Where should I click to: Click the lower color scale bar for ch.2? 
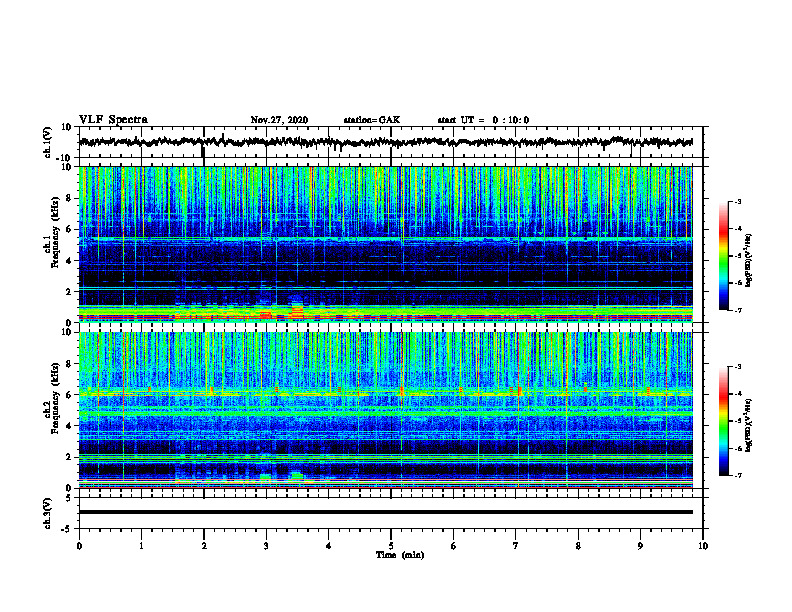723,421
